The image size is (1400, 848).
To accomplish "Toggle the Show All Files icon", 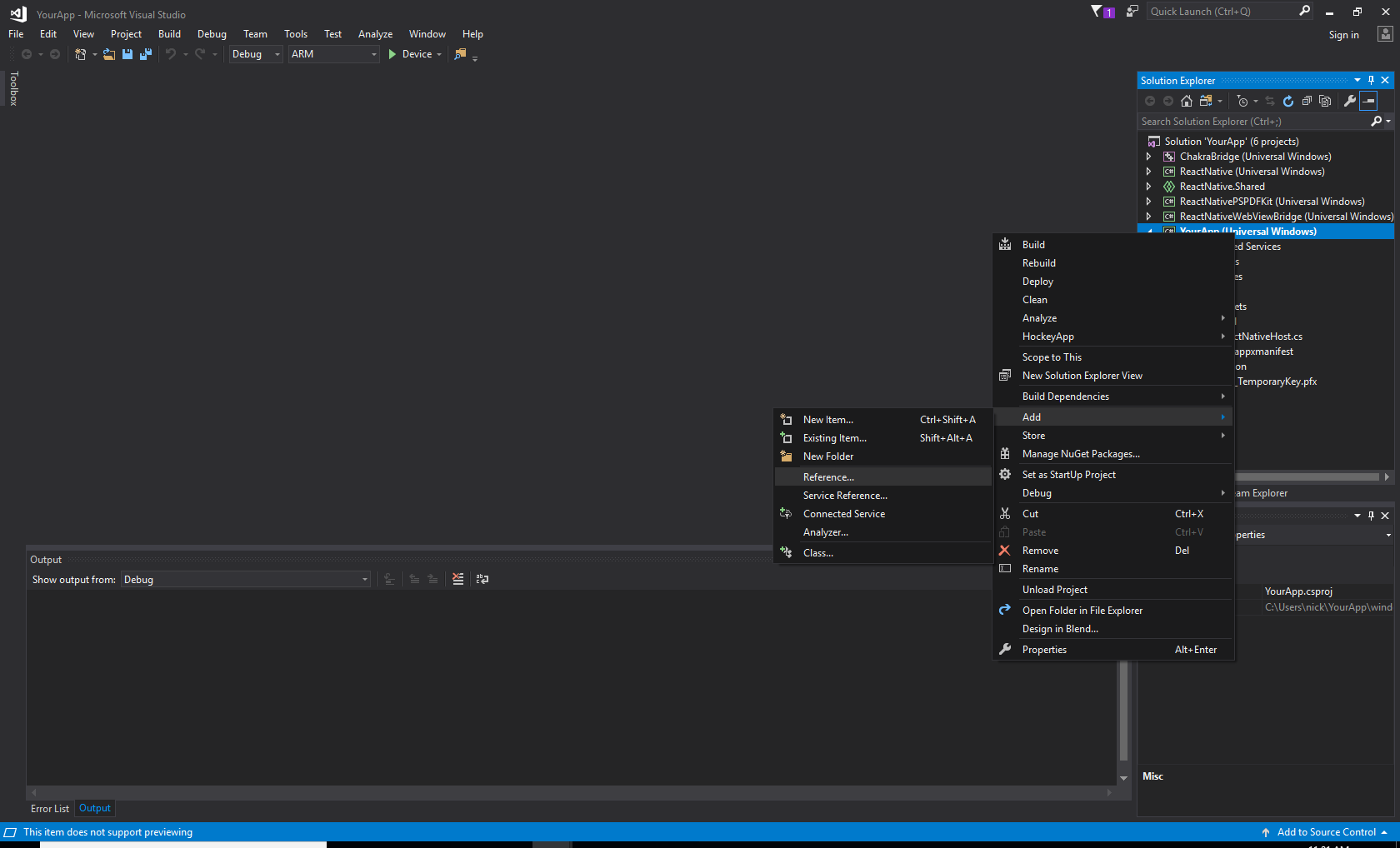I will 1325,101.
